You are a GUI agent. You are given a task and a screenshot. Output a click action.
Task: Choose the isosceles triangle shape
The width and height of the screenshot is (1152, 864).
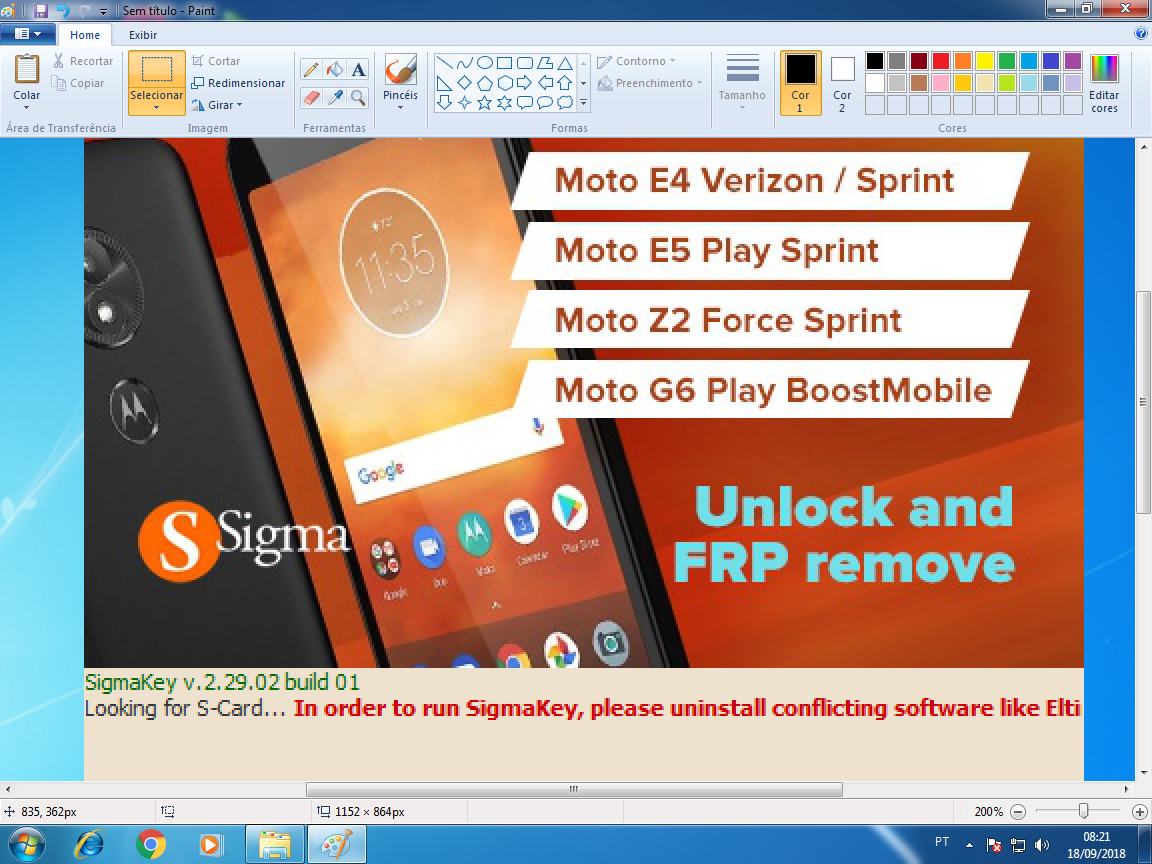coord(564,63)
